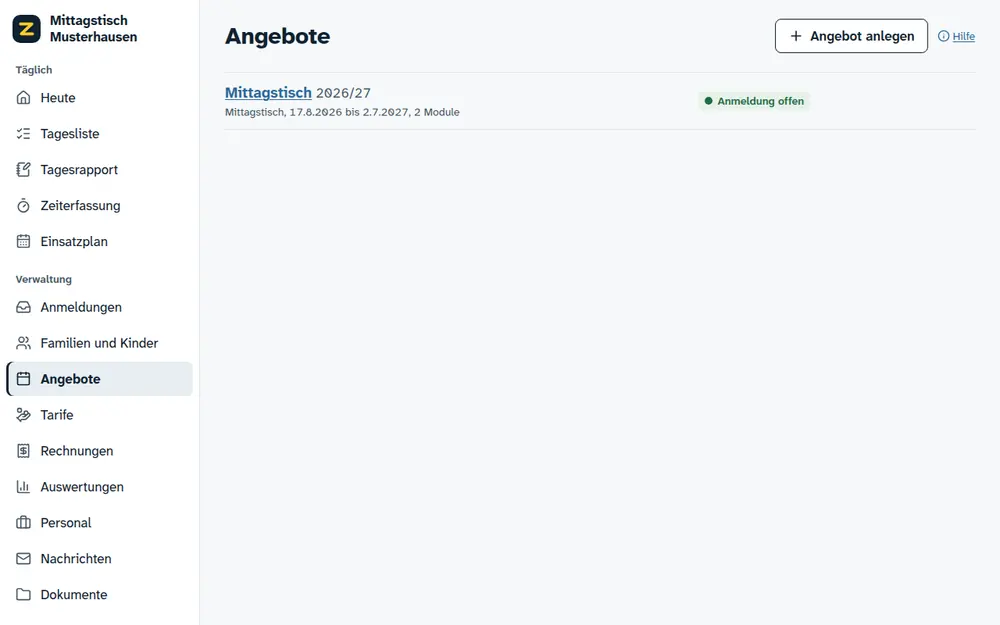The image size is (1000, 625).
Task: Select Familien und Kinder
Action: click(x=99, y=343)
